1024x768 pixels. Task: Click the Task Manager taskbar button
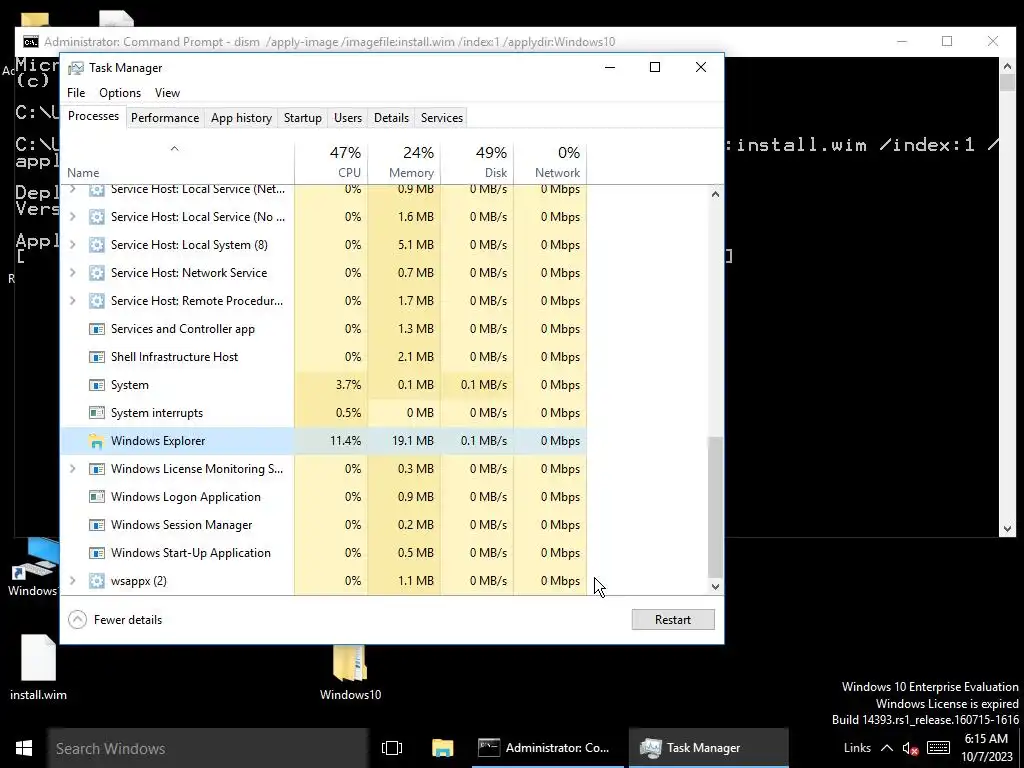pos(708,748)
